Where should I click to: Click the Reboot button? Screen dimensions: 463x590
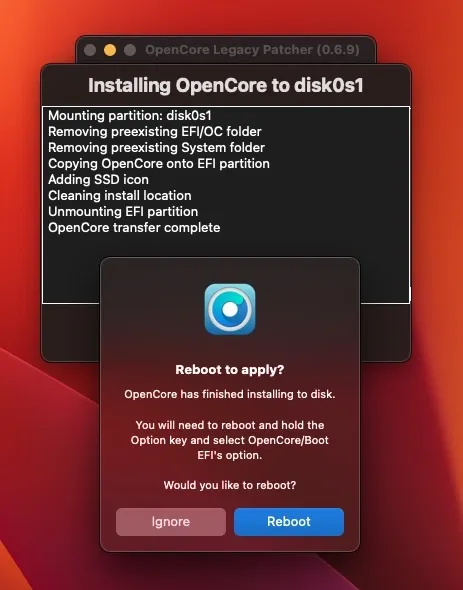click(x=289, y=522)
